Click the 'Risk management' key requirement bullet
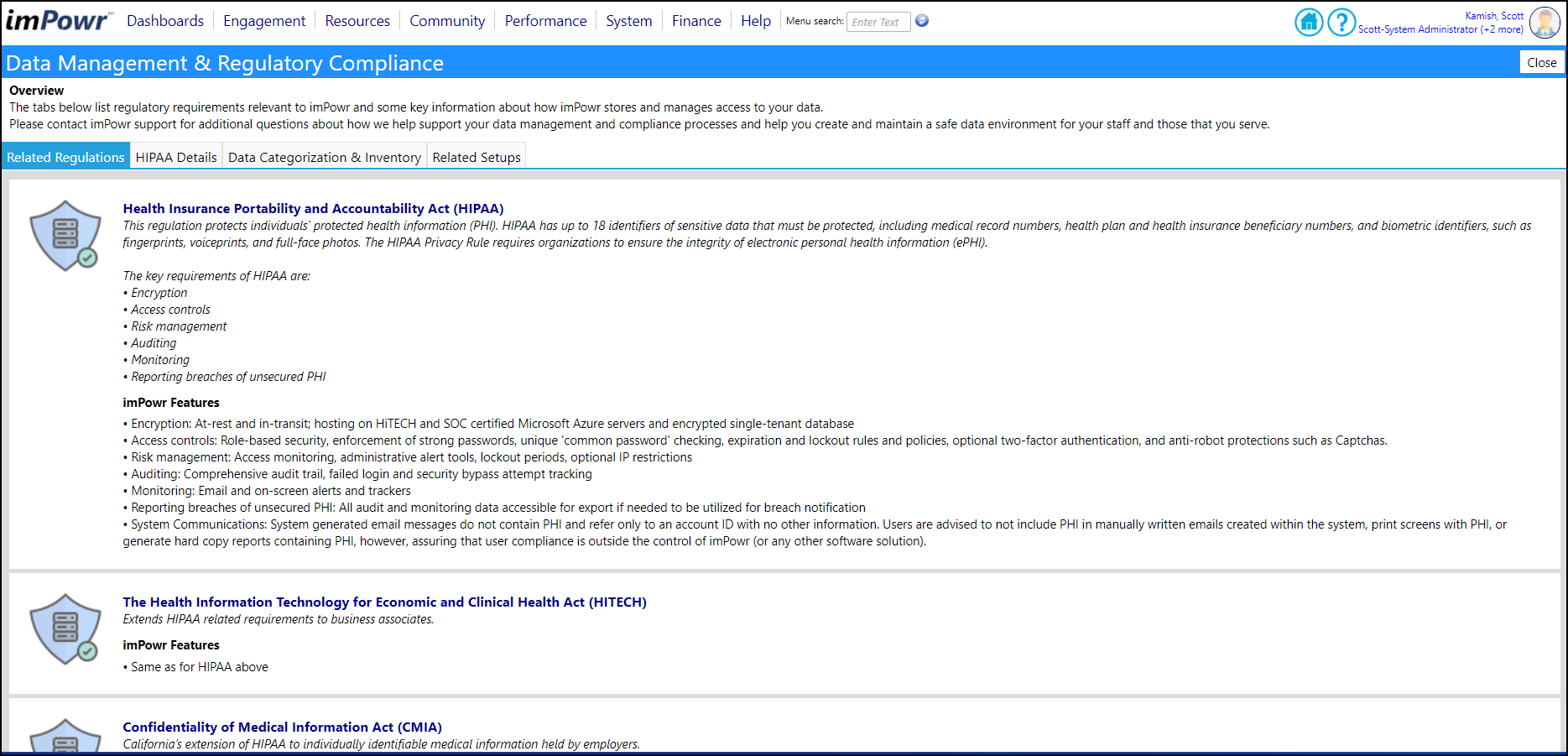Screen dimensions: 1568x756 pos(175,326)
